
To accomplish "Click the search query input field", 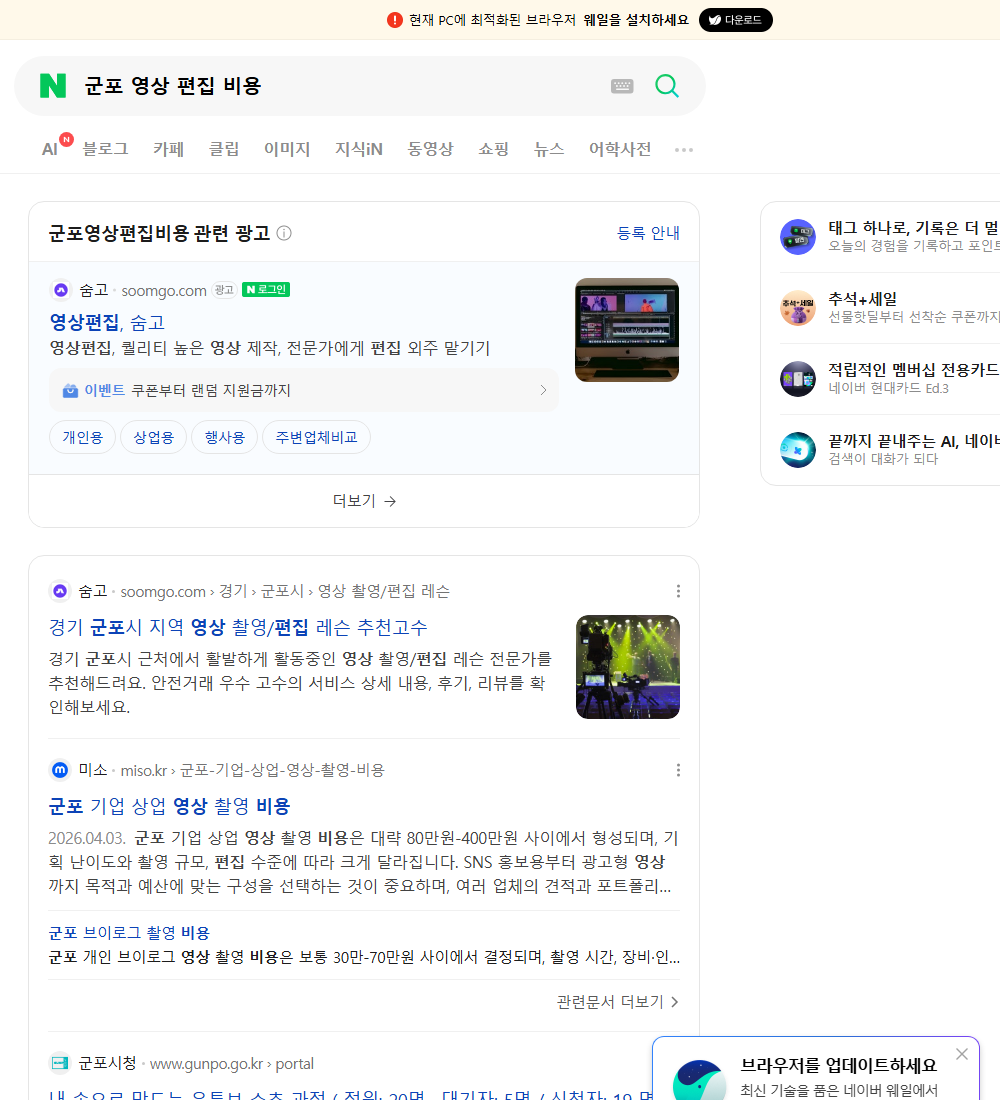I will coord(340,86).
